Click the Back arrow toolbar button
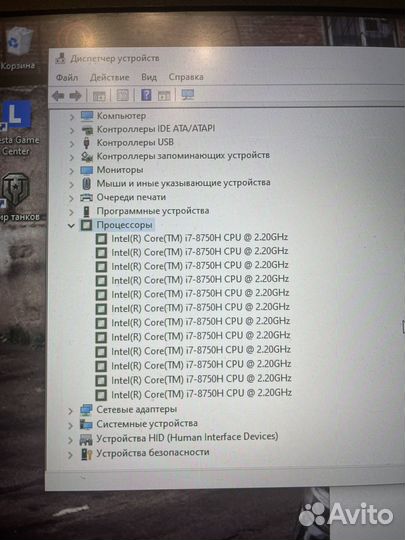The image size is (405, 540). 58,95
